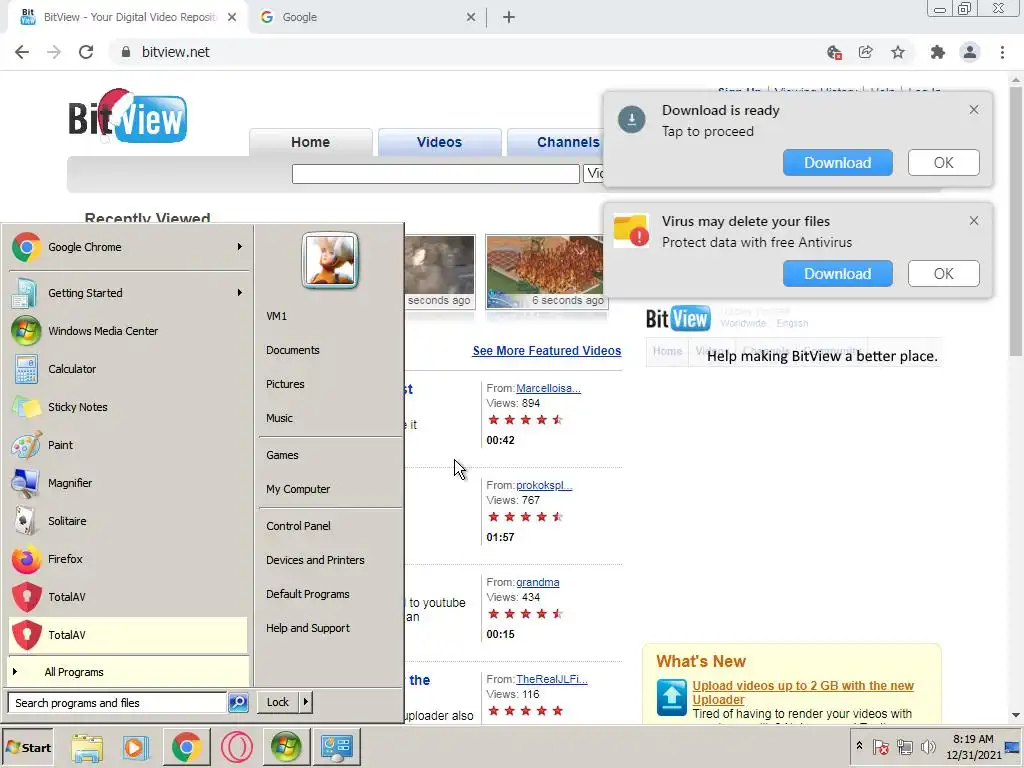1024x768 pixels.
Task: Open Magnifier from Start menu
Action: coord(128,483)
